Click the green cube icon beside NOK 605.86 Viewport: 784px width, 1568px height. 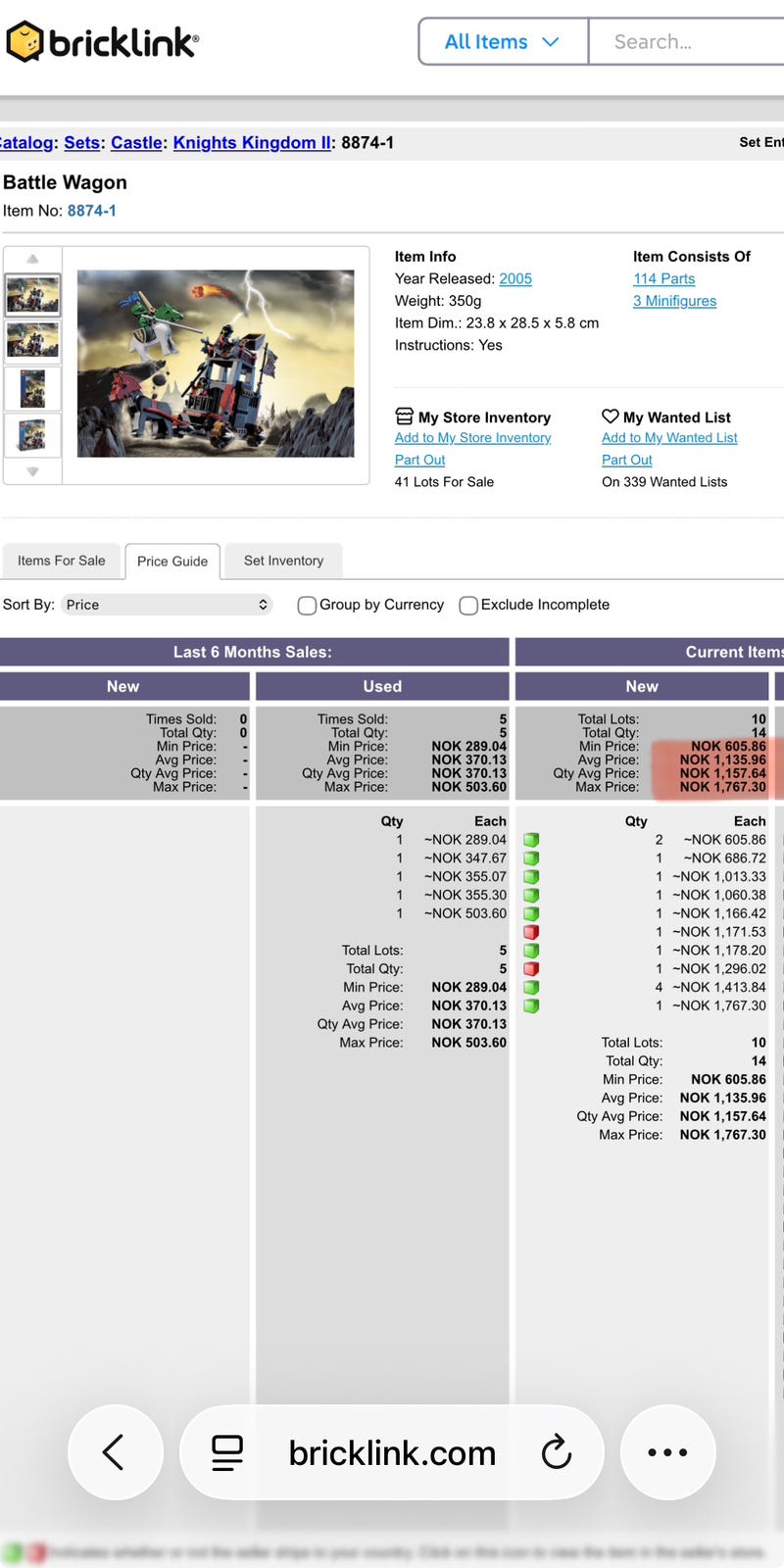point(531,840)
